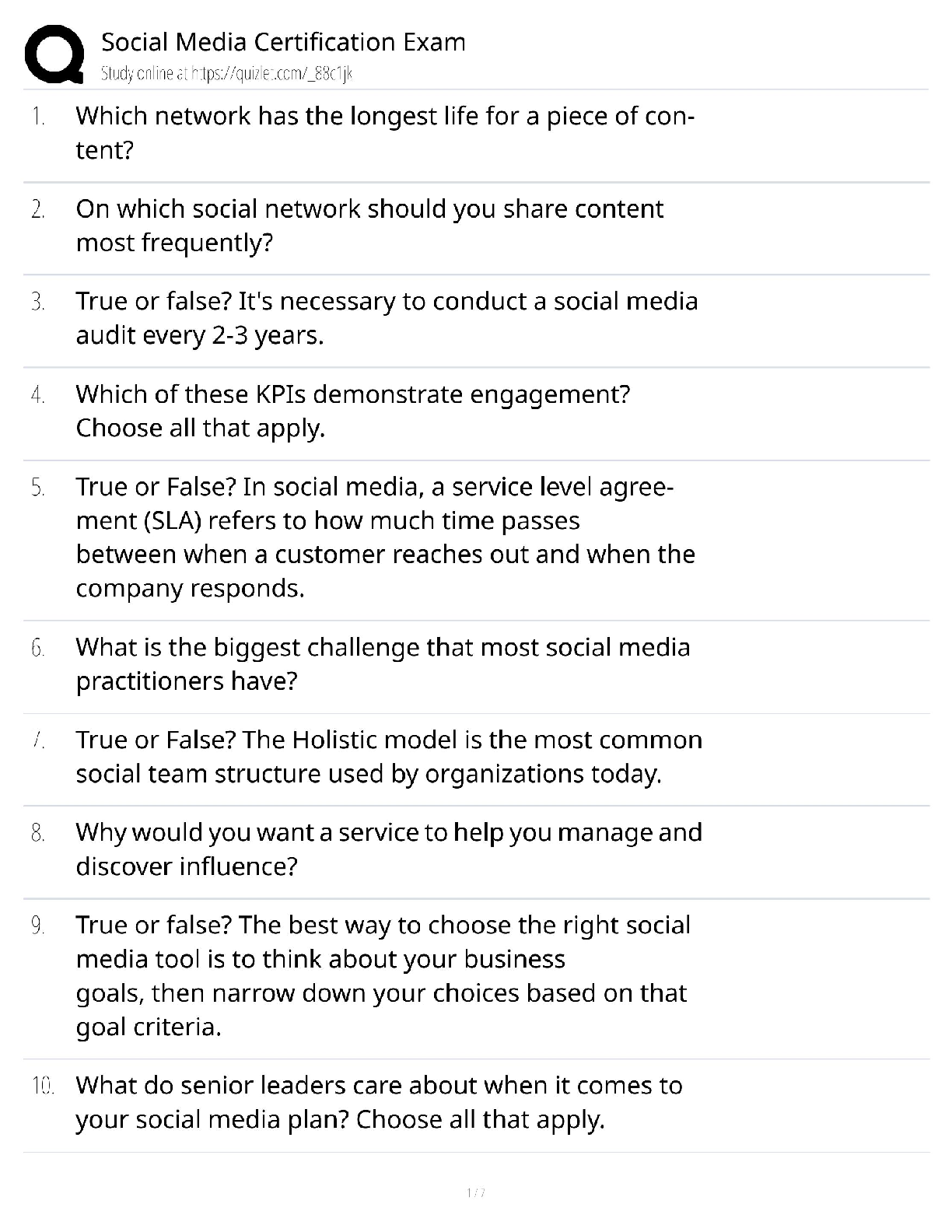This screenshot has width=952, height=1232.
Task: Click the right social media tool question
Action: tap(383, 976)
